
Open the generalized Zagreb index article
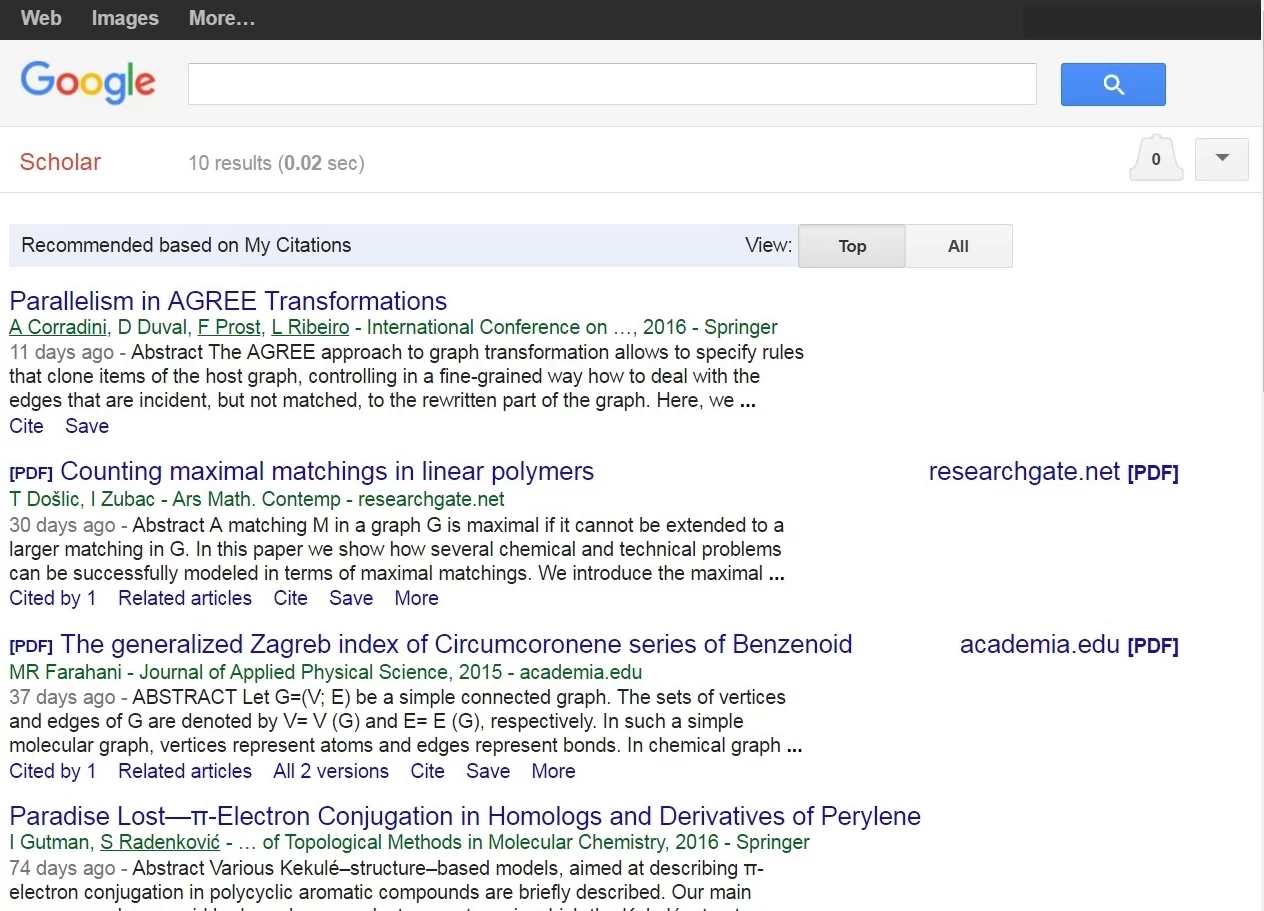456,644
